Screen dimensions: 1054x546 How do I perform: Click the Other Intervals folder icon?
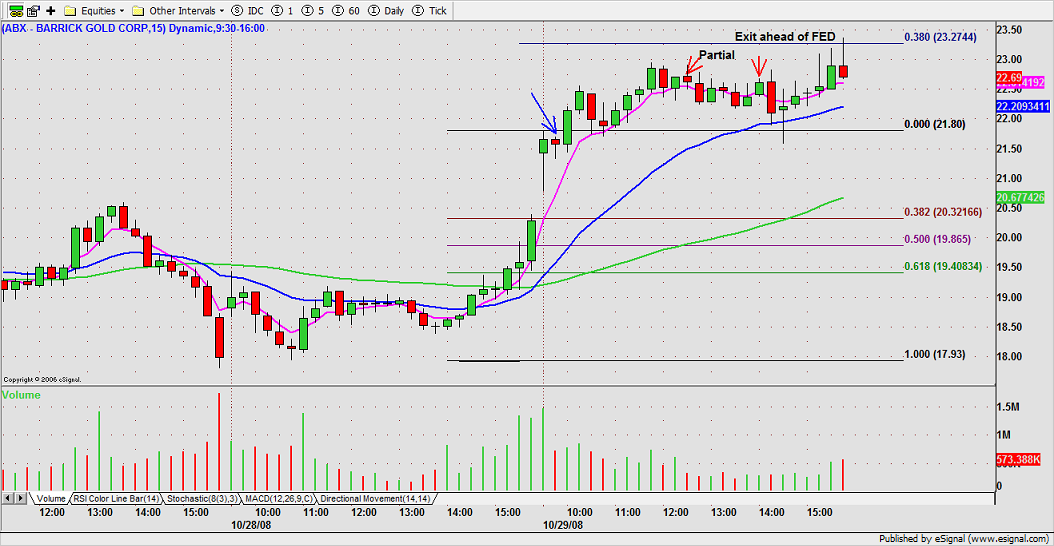pos(138,11)
